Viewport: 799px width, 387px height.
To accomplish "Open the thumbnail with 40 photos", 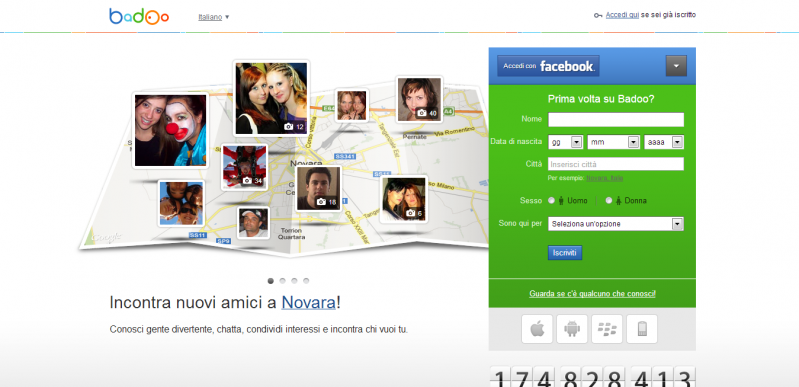I will (419, 99).
